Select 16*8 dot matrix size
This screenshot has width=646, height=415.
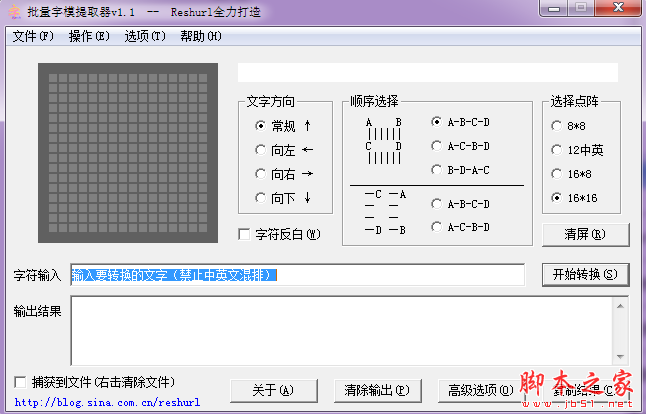click(x=557, y=174)
